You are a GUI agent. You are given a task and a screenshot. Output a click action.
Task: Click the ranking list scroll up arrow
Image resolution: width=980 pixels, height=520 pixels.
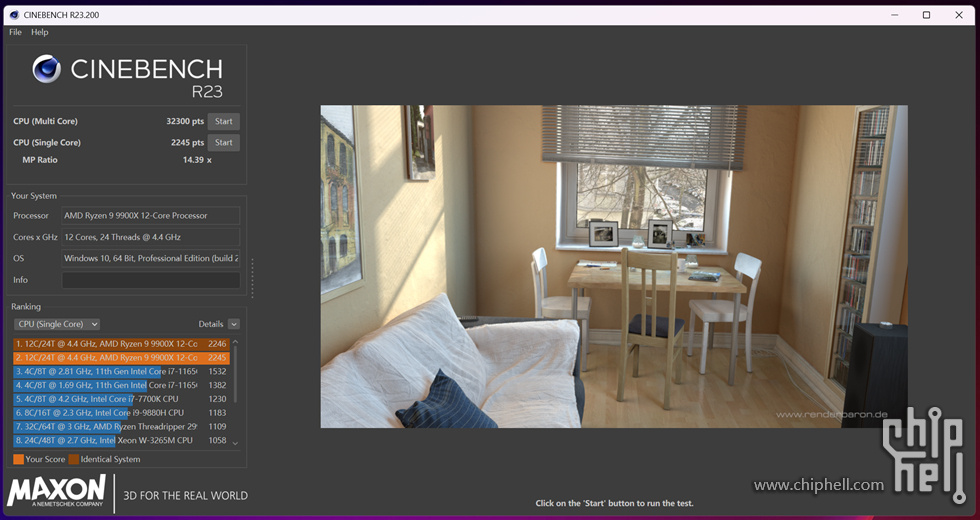point(236,342)
